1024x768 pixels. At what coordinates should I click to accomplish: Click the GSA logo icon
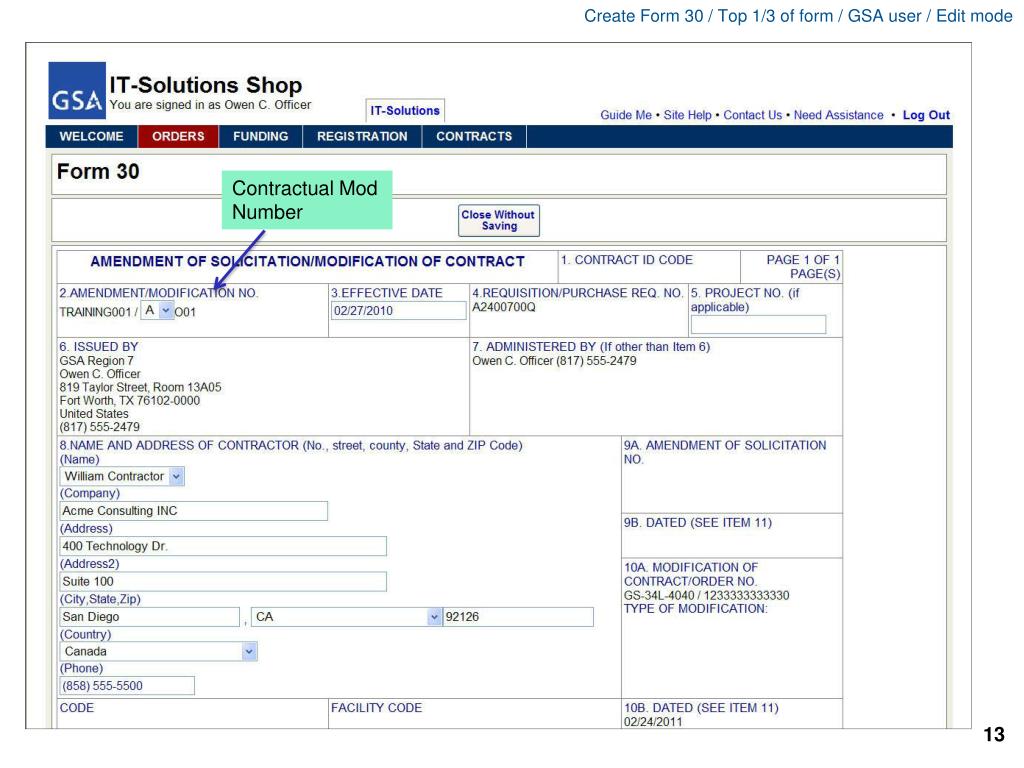pyautogui.click(x=77, y=90)
